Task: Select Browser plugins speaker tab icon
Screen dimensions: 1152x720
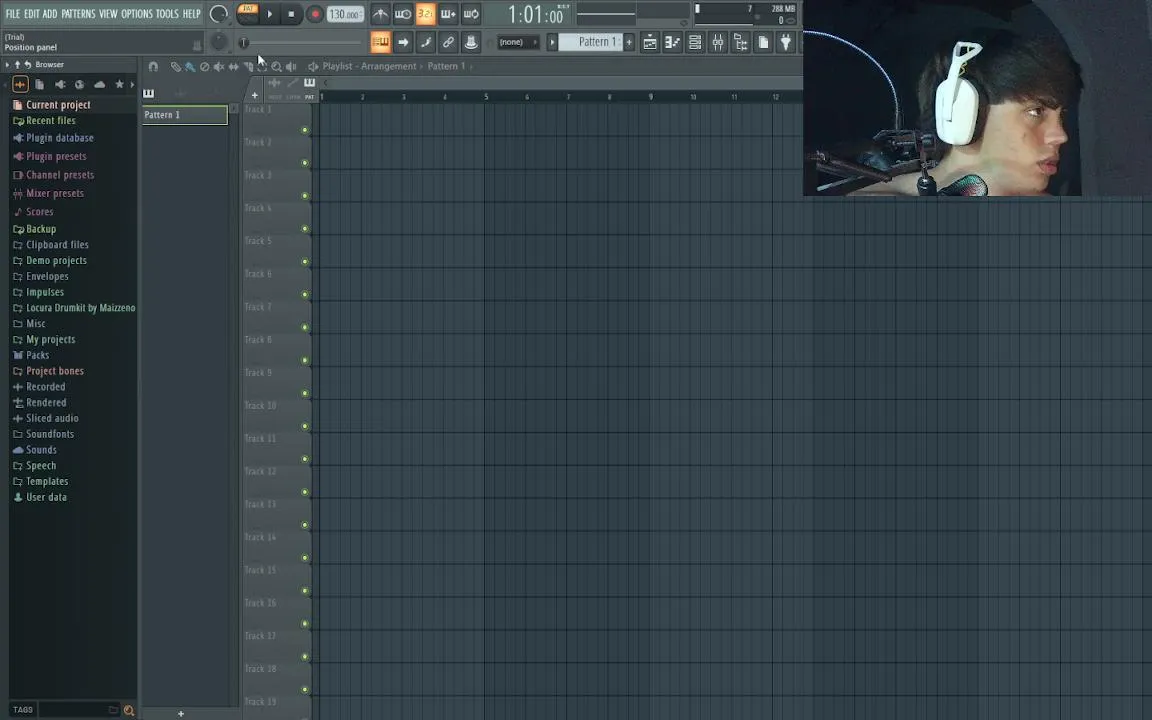Action: pos(60,84)
